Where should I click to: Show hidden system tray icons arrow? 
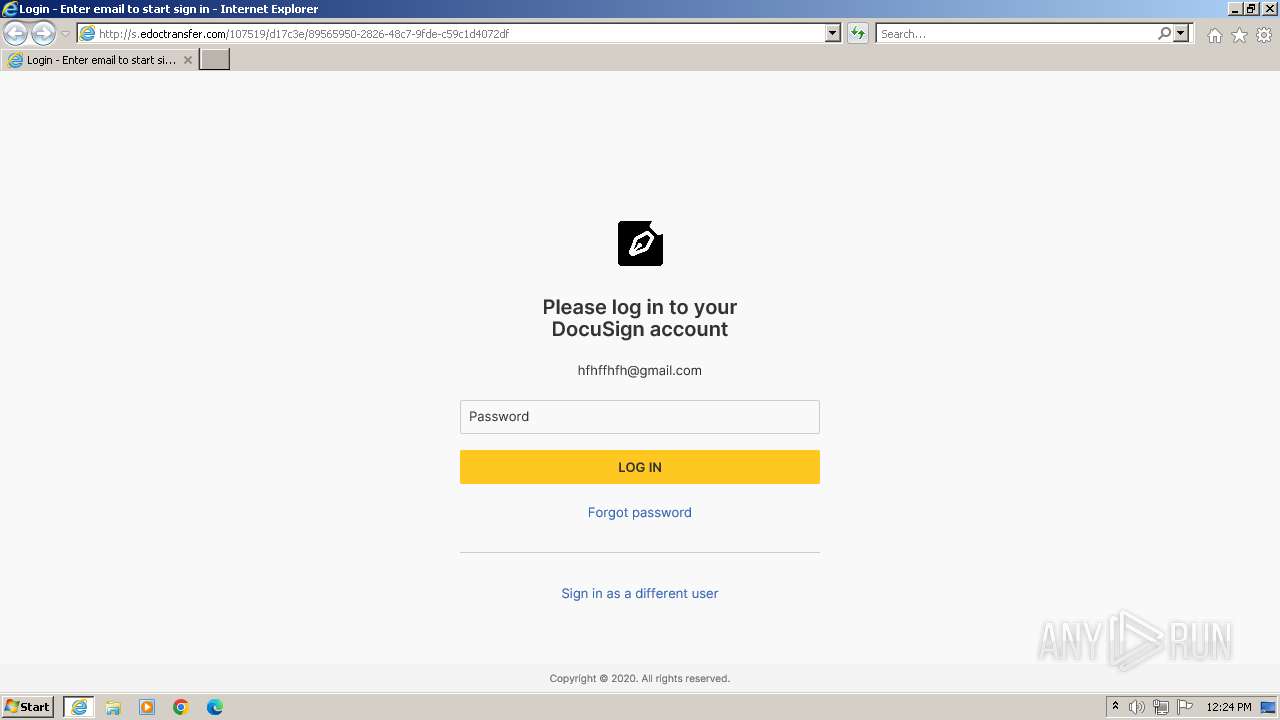click(x=1116, y=707)
